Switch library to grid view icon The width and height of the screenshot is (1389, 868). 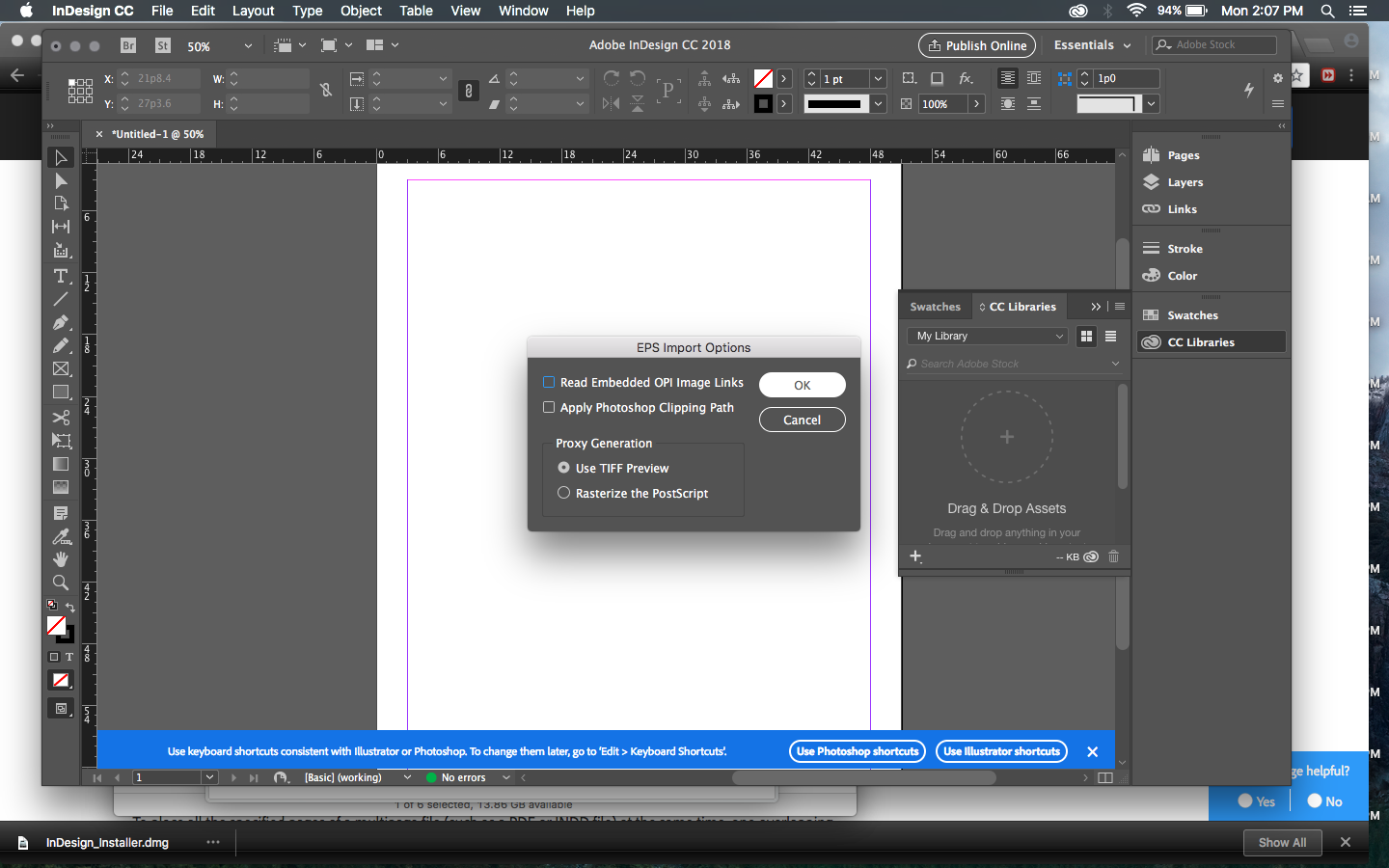[1087, 336]
